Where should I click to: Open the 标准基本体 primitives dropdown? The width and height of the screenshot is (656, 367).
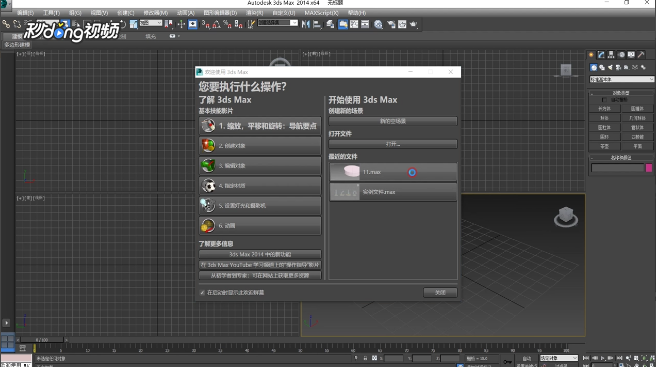[x=621, y=79]
